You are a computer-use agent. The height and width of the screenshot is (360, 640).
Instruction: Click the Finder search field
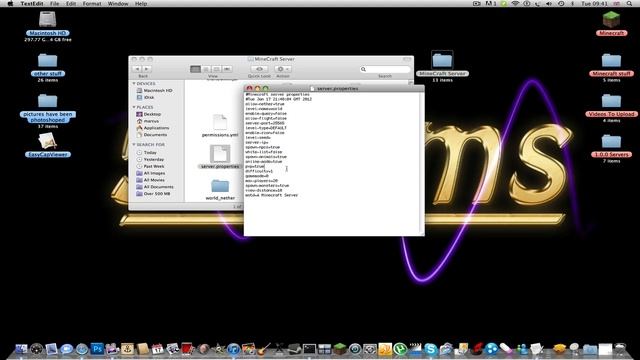pos(384,69)
